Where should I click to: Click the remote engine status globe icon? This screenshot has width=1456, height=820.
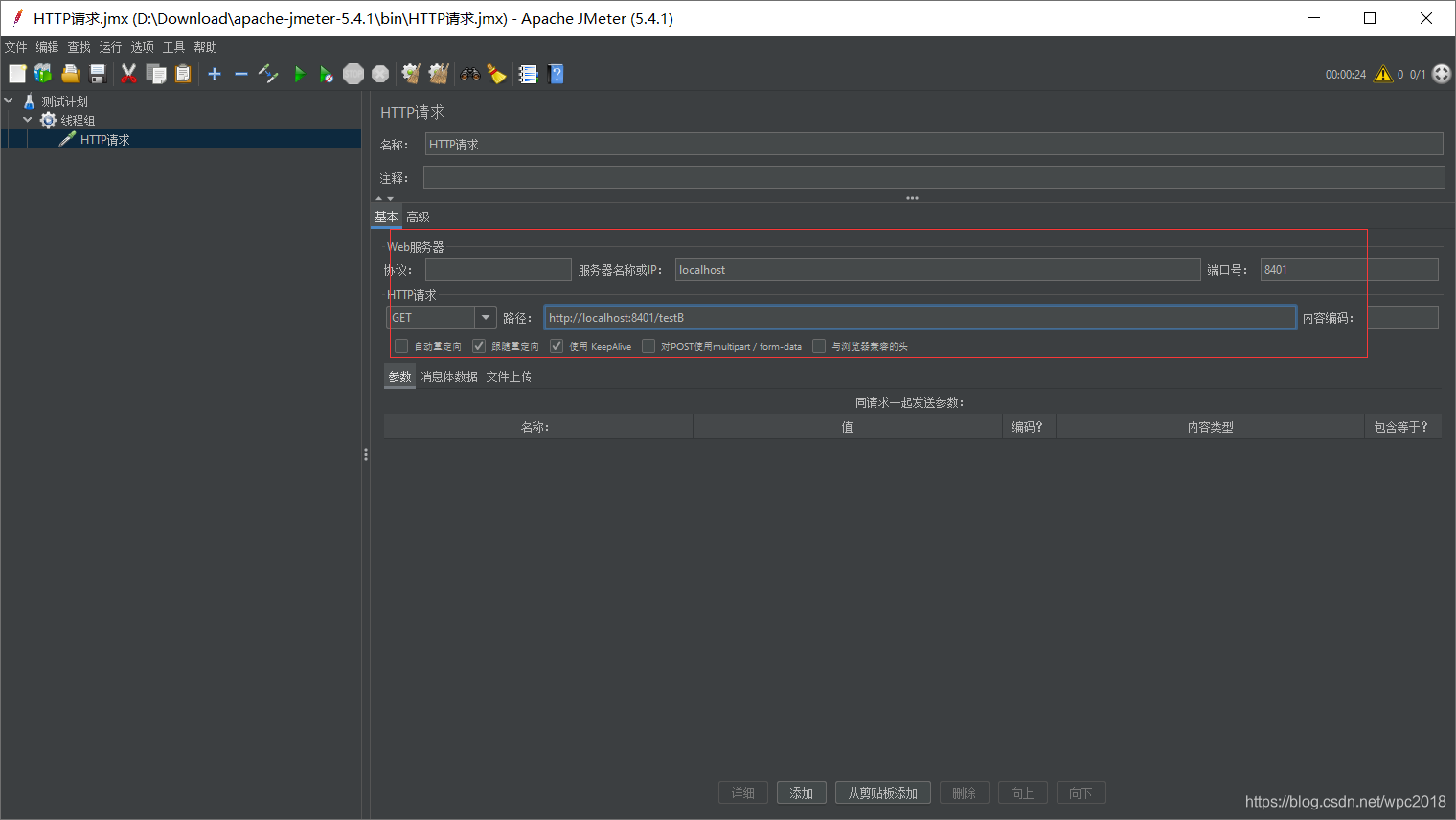click(1442, 74)
